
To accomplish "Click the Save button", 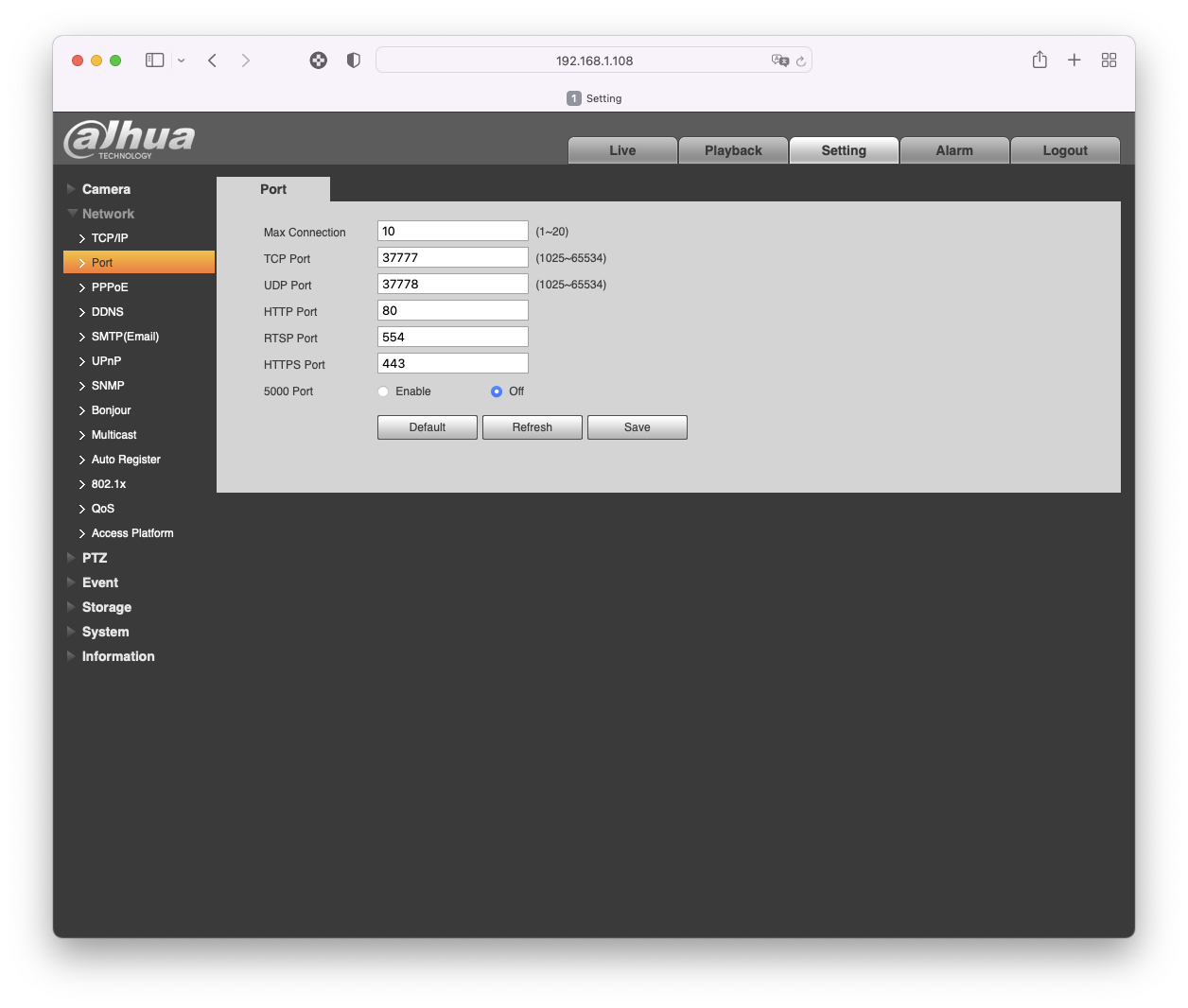I will coord(638,427).
